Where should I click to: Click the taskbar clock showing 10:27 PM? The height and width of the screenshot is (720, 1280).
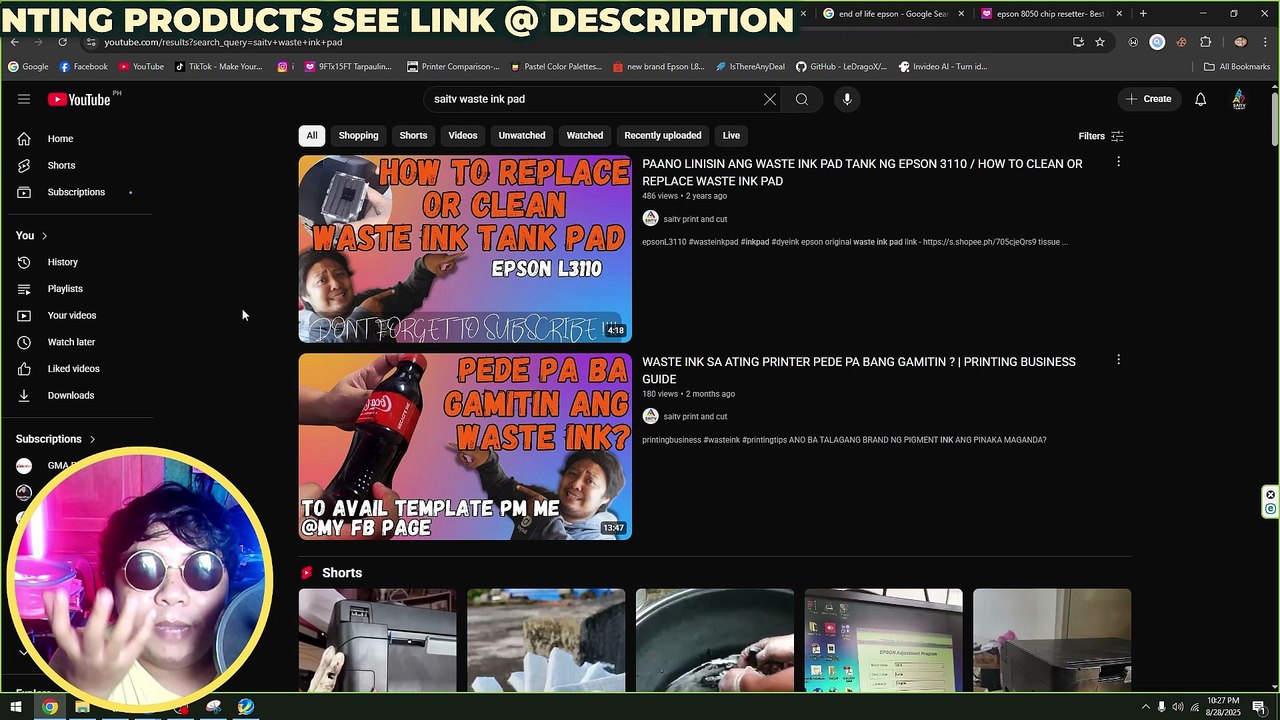pos(1223,707)
